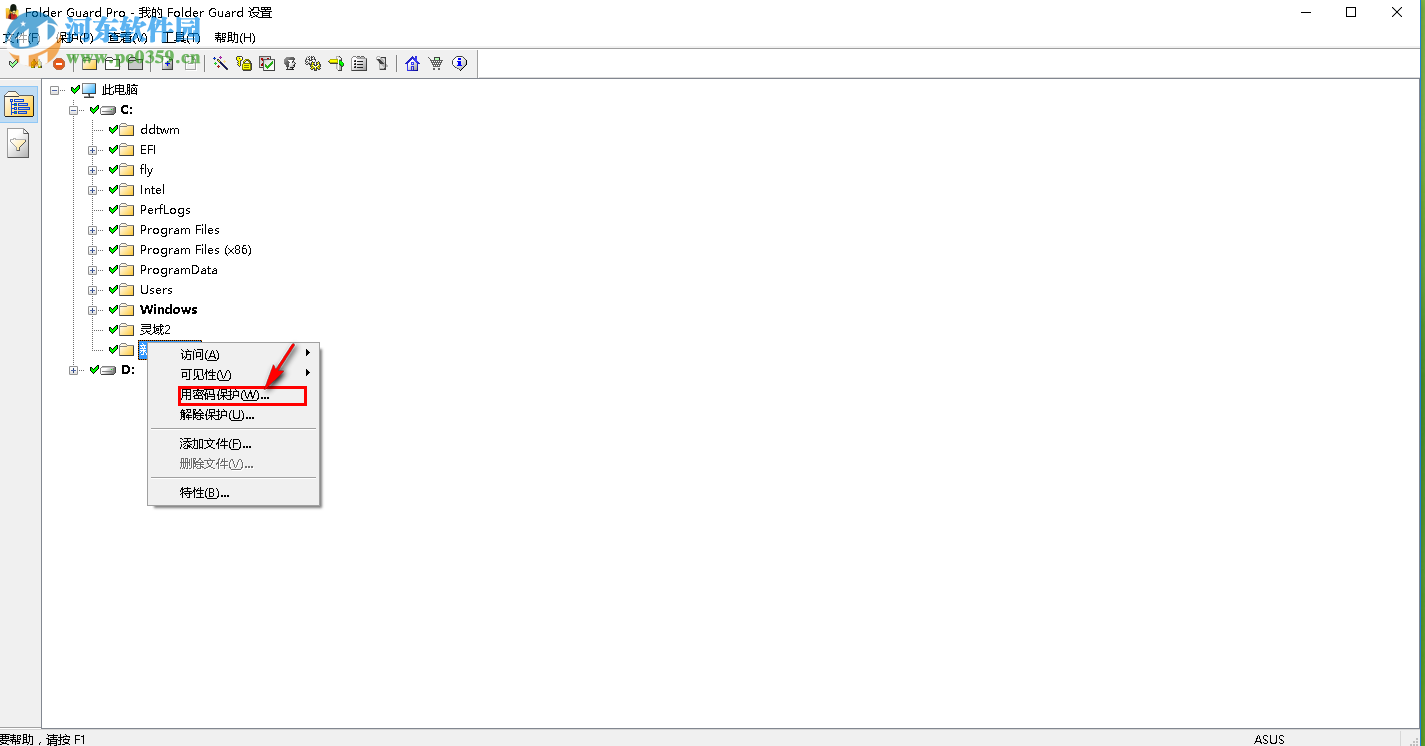
Task: Click the white folder toolbar icon
Action: click(x=113, y=64)
